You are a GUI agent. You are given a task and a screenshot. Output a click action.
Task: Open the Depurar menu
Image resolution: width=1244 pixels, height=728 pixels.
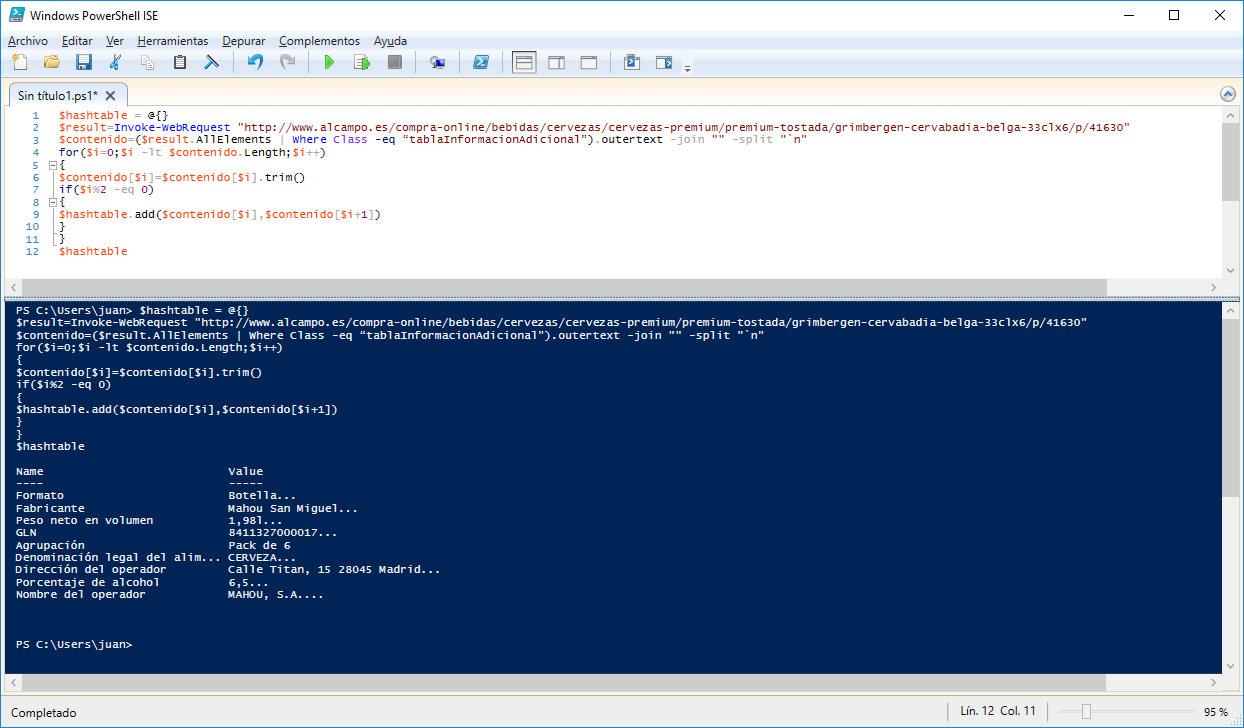point(244,41)
